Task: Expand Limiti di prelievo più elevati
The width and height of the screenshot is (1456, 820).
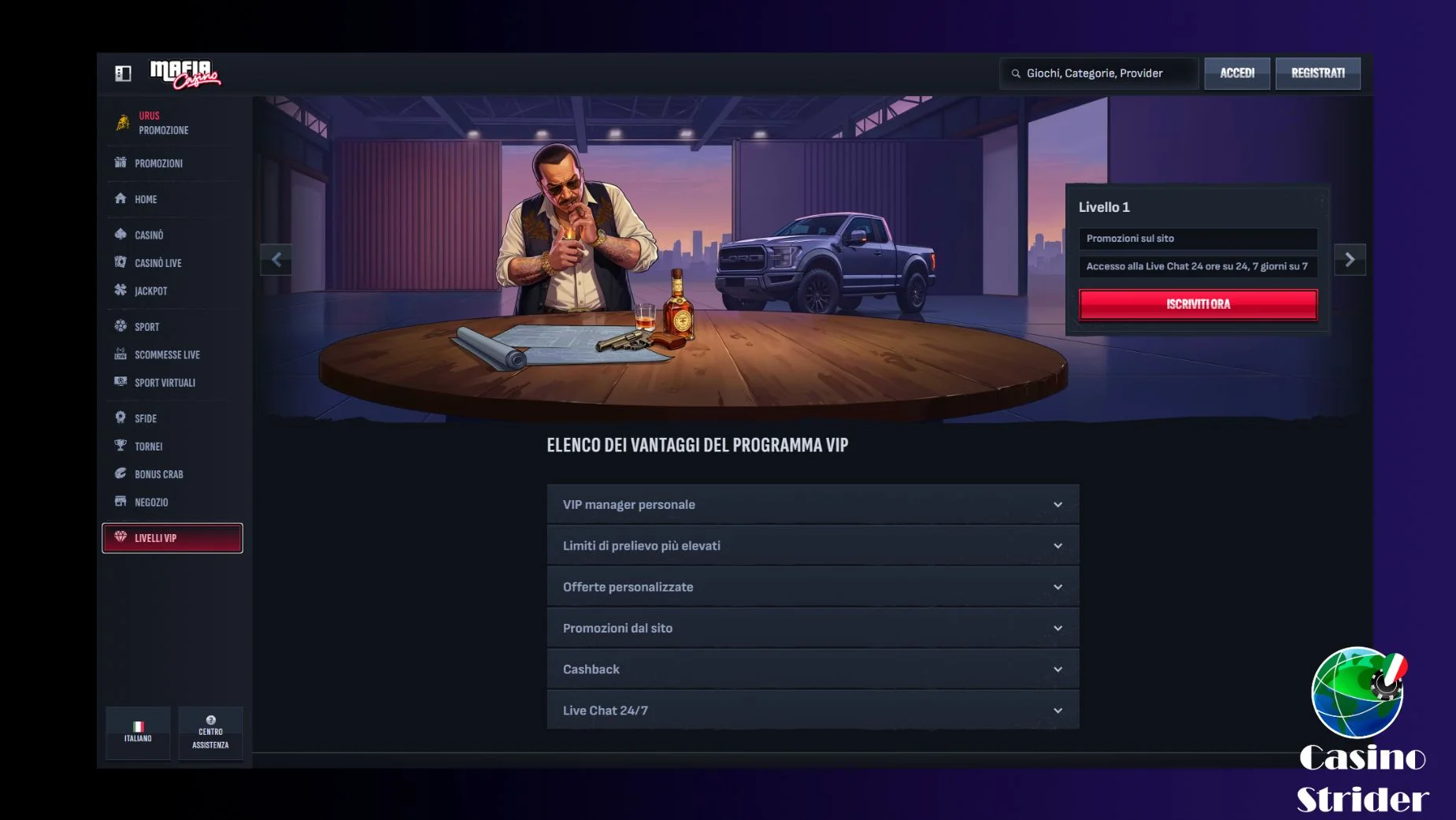Action: [812, 546]
